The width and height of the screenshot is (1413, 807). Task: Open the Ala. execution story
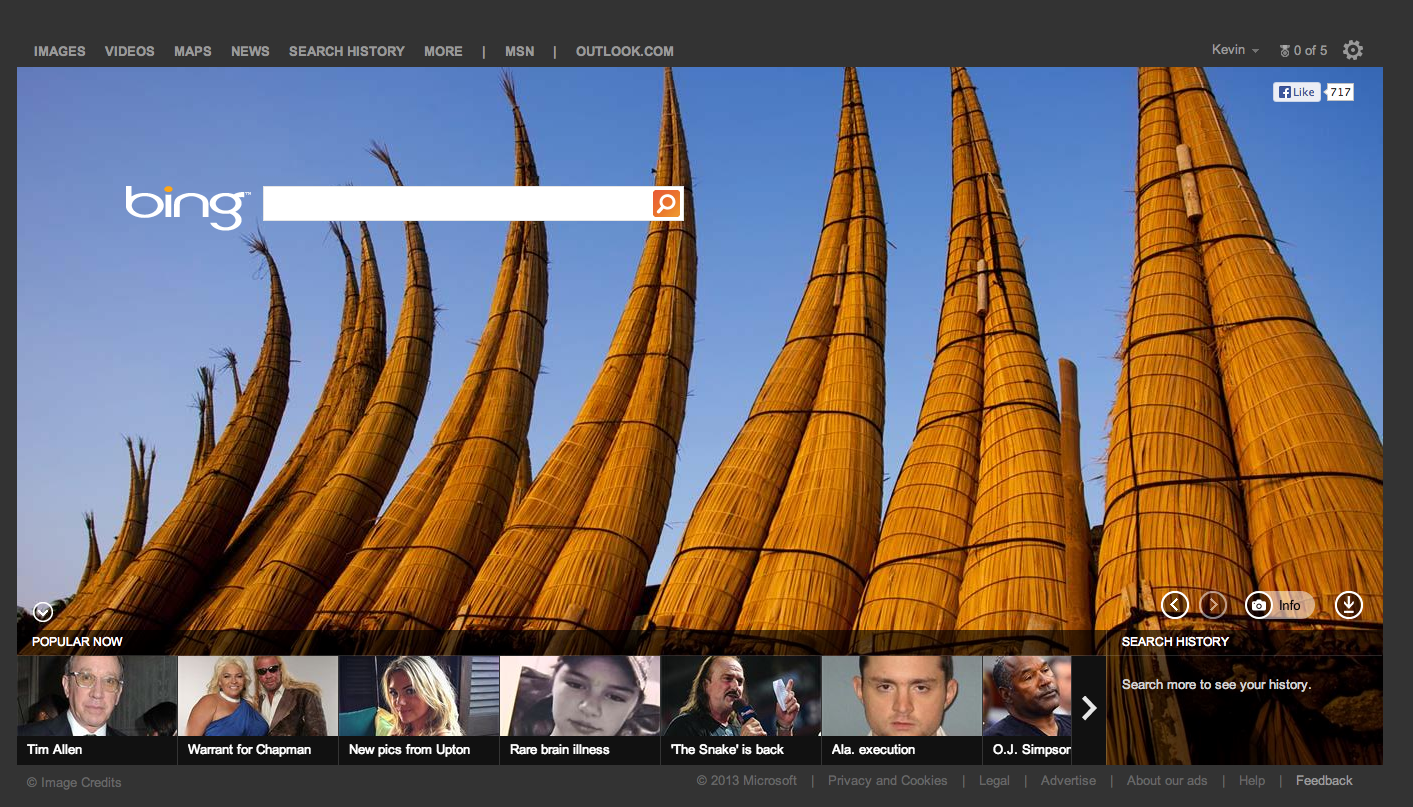(x=902, y=710)
